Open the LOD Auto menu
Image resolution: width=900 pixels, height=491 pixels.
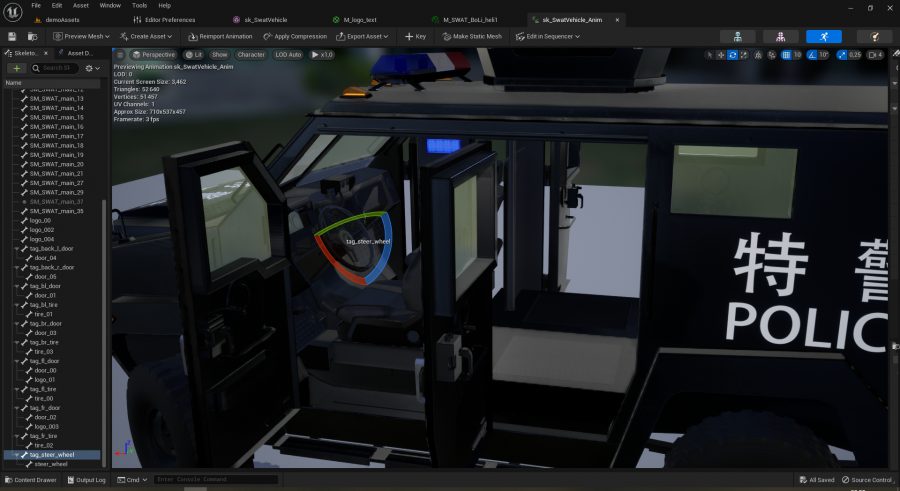288,55
